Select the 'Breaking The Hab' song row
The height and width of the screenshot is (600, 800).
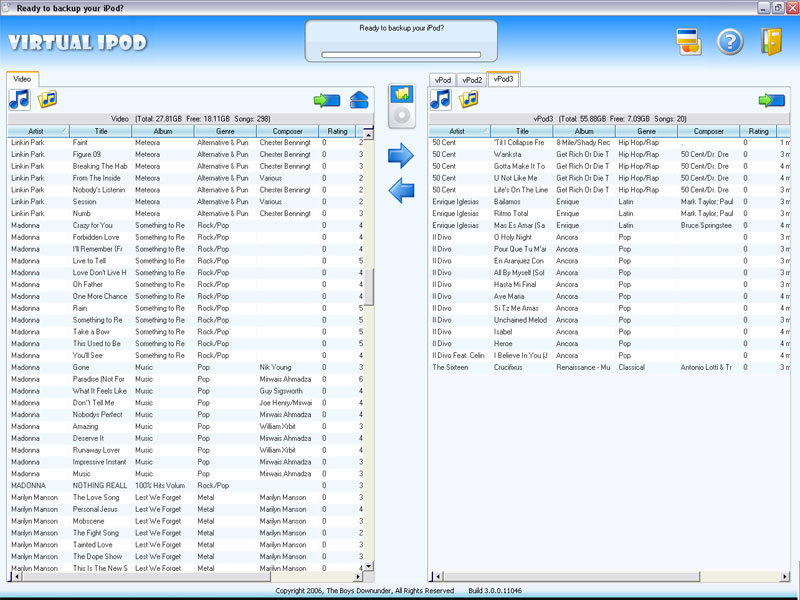click(186, 166)
